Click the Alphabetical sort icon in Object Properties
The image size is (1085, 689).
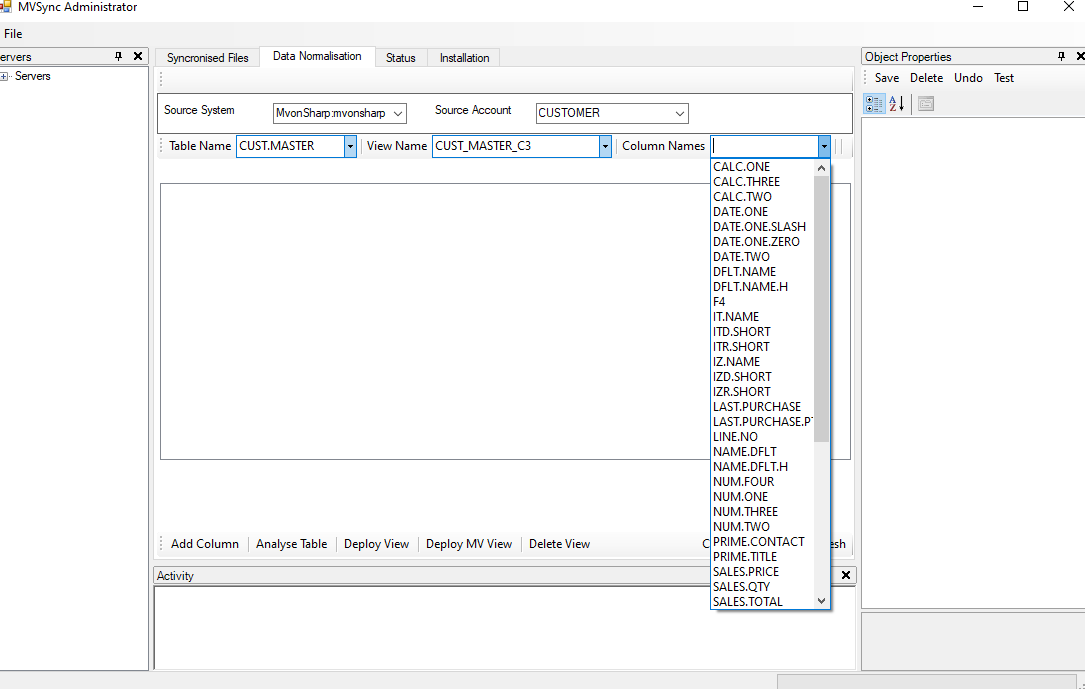click(897, 104)
